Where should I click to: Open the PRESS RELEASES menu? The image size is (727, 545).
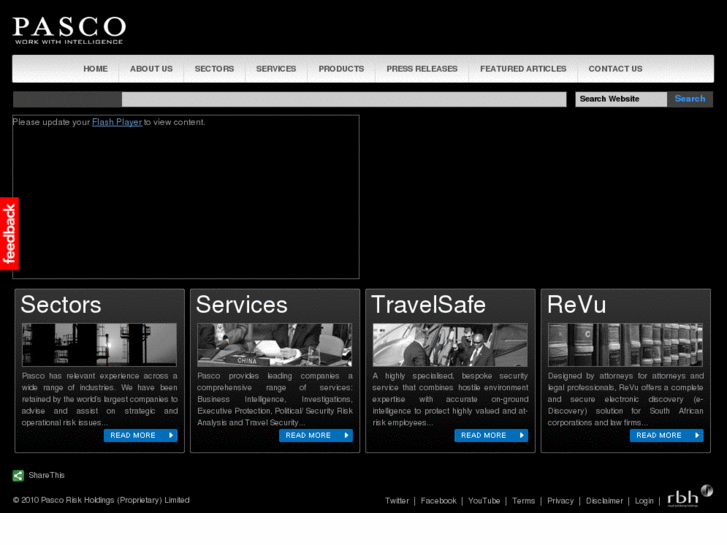pyautogui.click(x=422, y=69)
